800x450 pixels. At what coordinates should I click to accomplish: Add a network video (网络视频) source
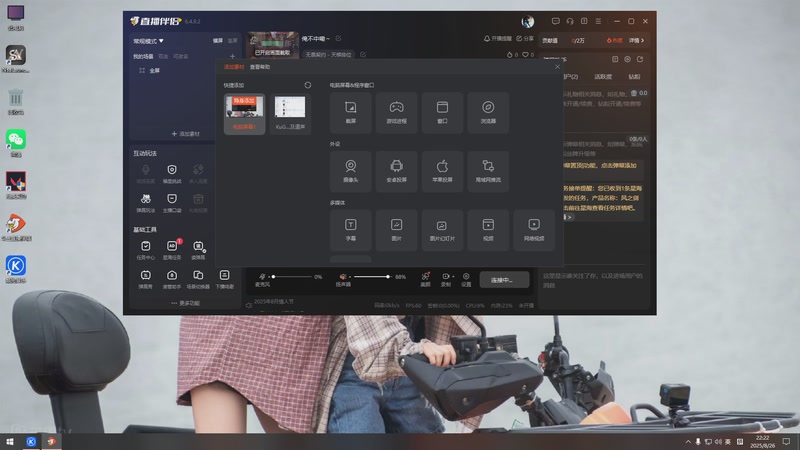point(534,230)
